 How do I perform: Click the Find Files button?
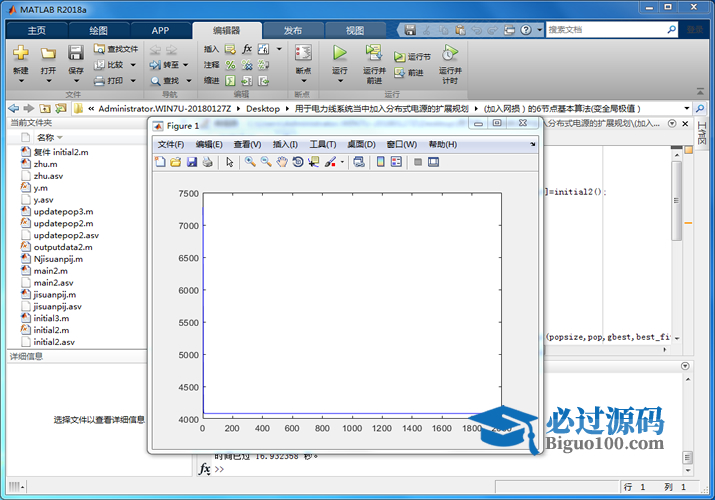[x=116, y=49]
